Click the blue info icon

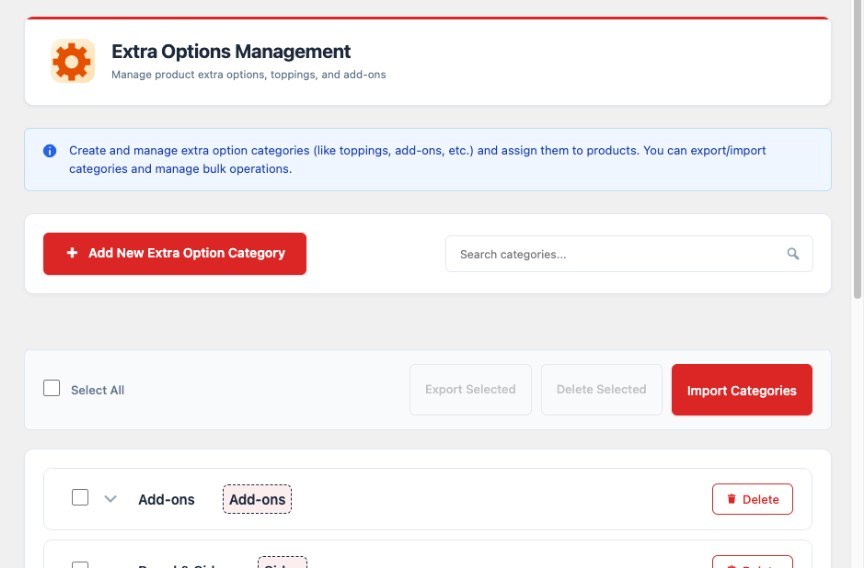[50, 151]
